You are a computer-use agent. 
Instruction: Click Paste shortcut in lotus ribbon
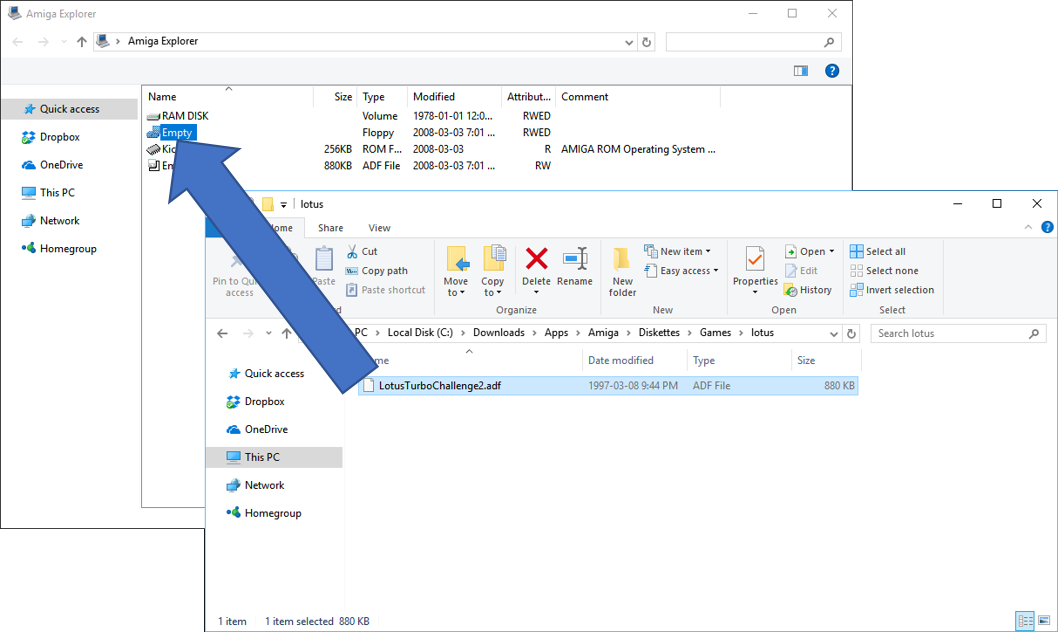[x=385, y=290]
